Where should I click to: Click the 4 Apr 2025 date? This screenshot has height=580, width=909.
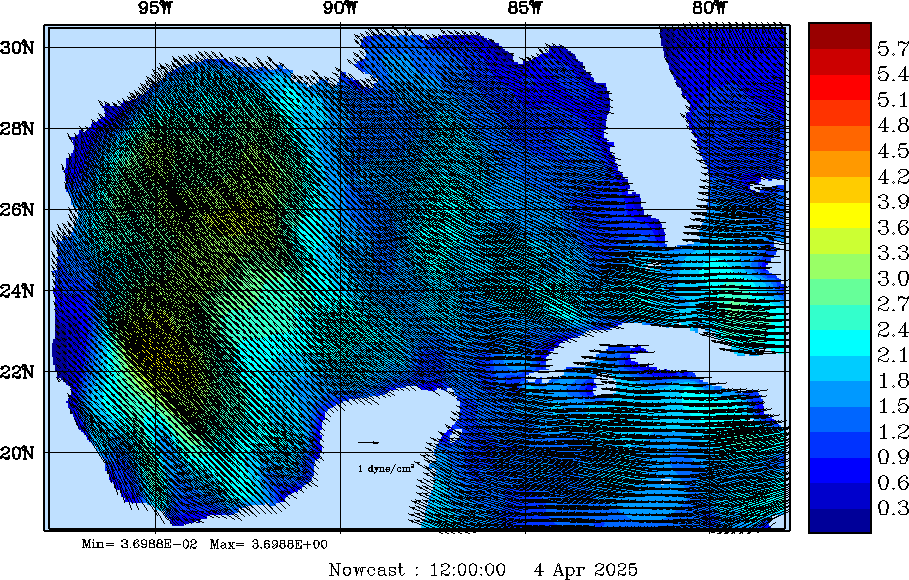point(586,570)
